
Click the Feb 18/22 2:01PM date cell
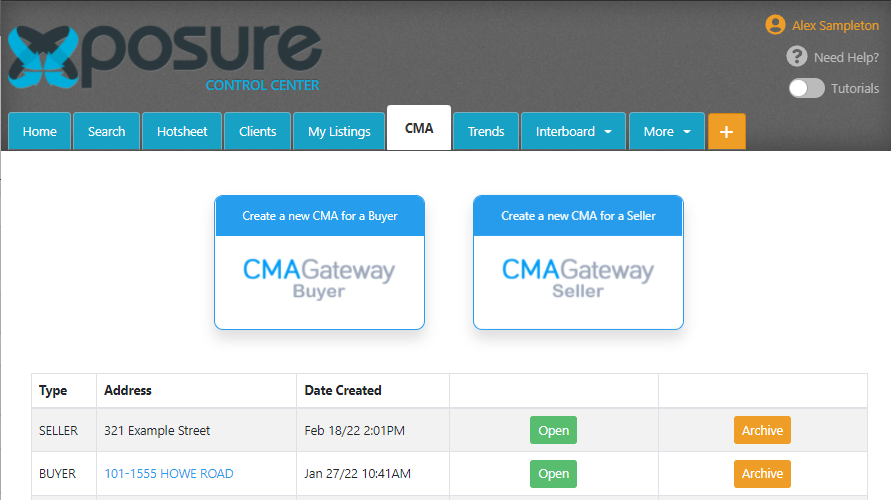pyautogui.click(x=373, y=430)
